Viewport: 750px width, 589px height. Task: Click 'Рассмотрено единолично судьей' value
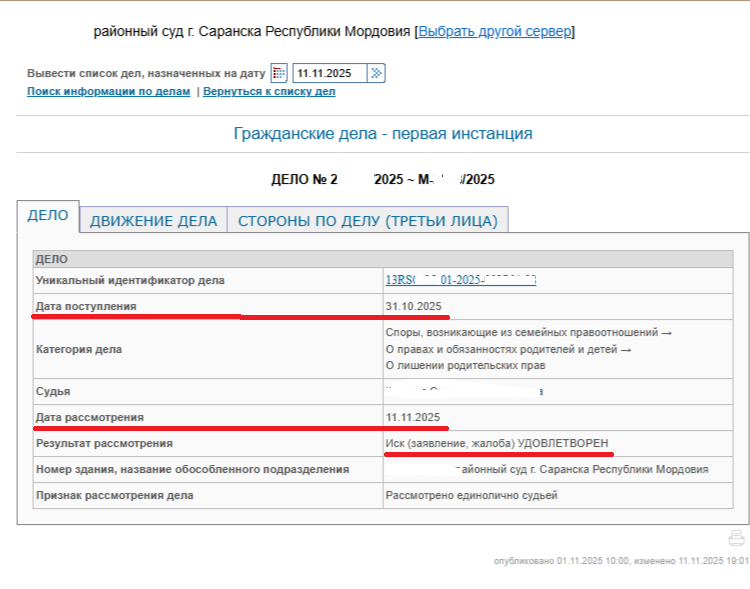472,495
